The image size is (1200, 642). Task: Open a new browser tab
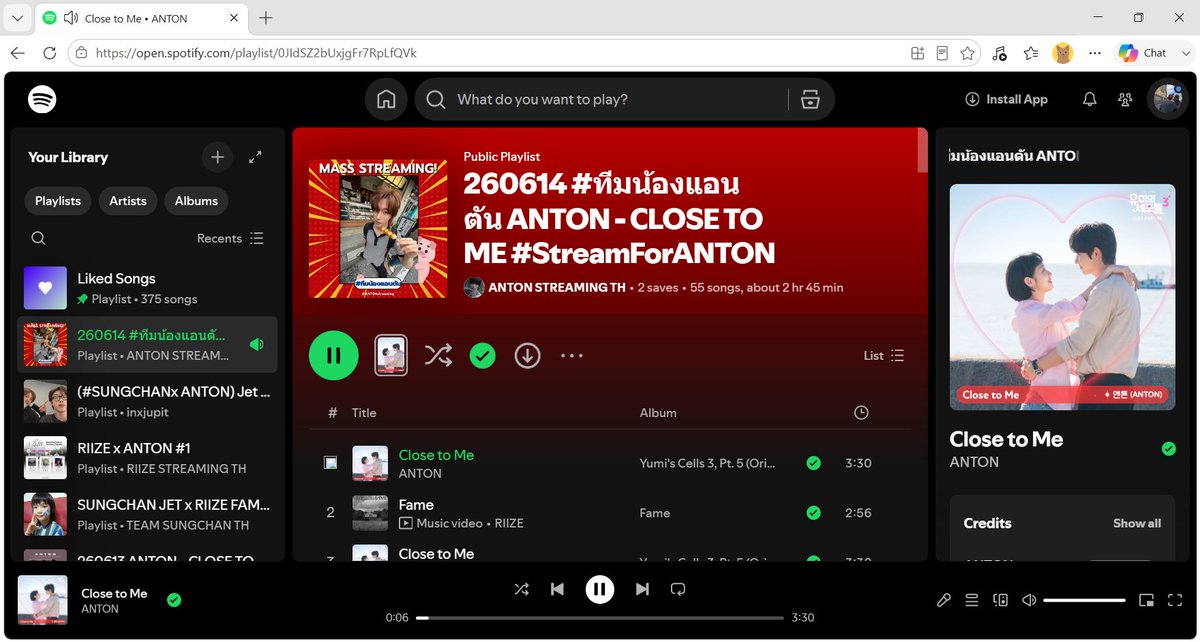pos(266,18)
